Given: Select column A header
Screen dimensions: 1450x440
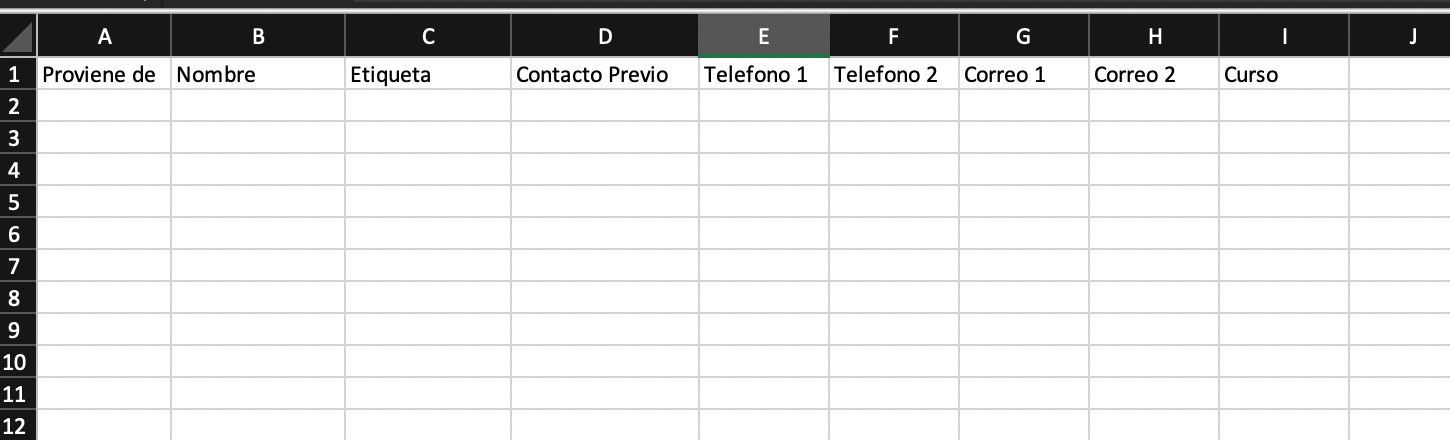Looking at the screenshot, I should tap(104, 37).
